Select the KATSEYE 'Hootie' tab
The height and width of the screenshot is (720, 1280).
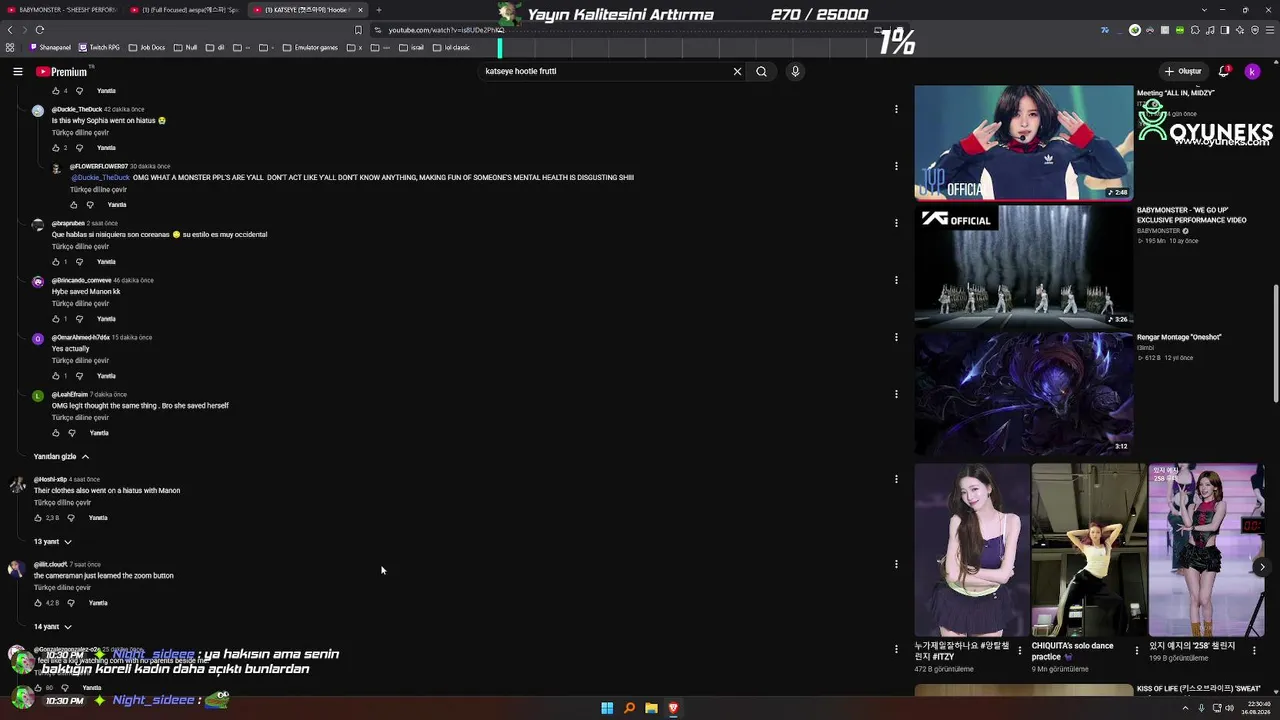307,10
